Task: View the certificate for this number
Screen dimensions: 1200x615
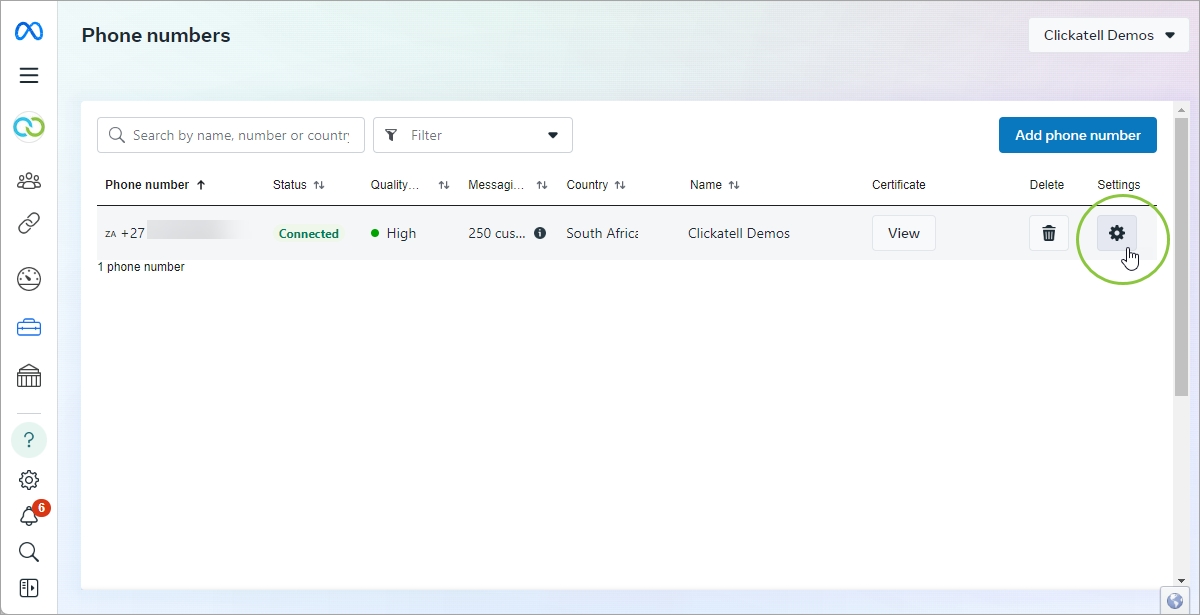Action: pyautogui.click(x=903, y=233)
